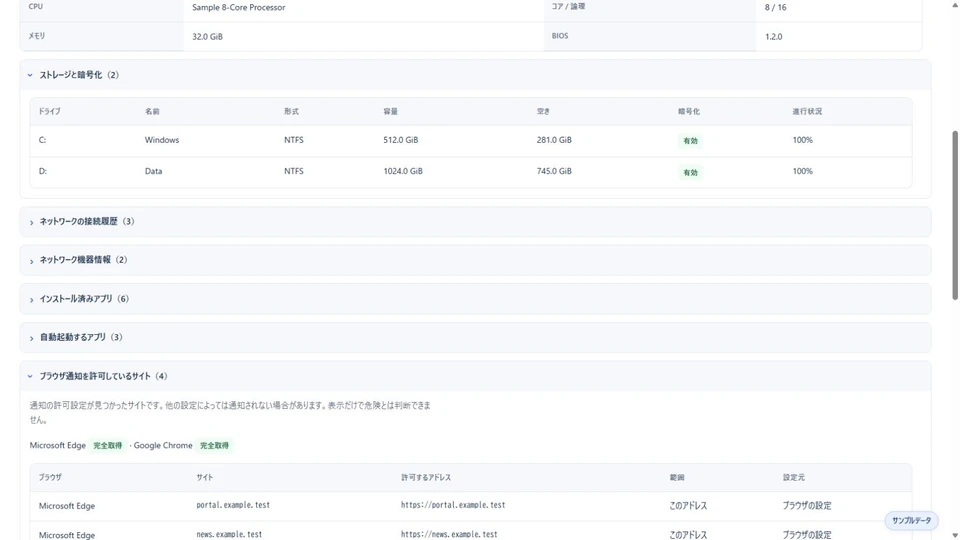
Task: Select the 空き column header
Action: (x=544, y=111)
